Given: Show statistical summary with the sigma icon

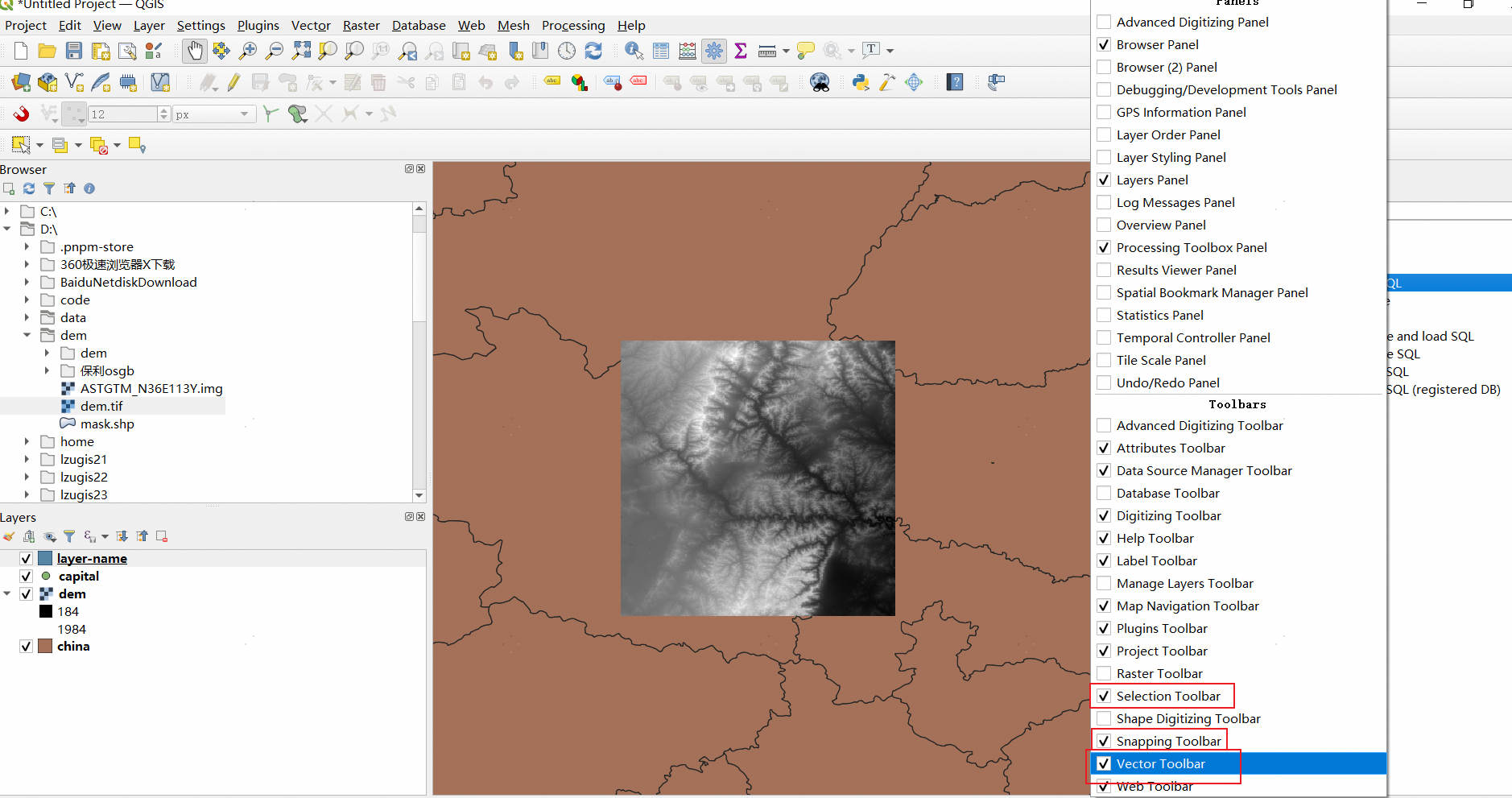Looking at the screenshot, I should tap(741, 51).
